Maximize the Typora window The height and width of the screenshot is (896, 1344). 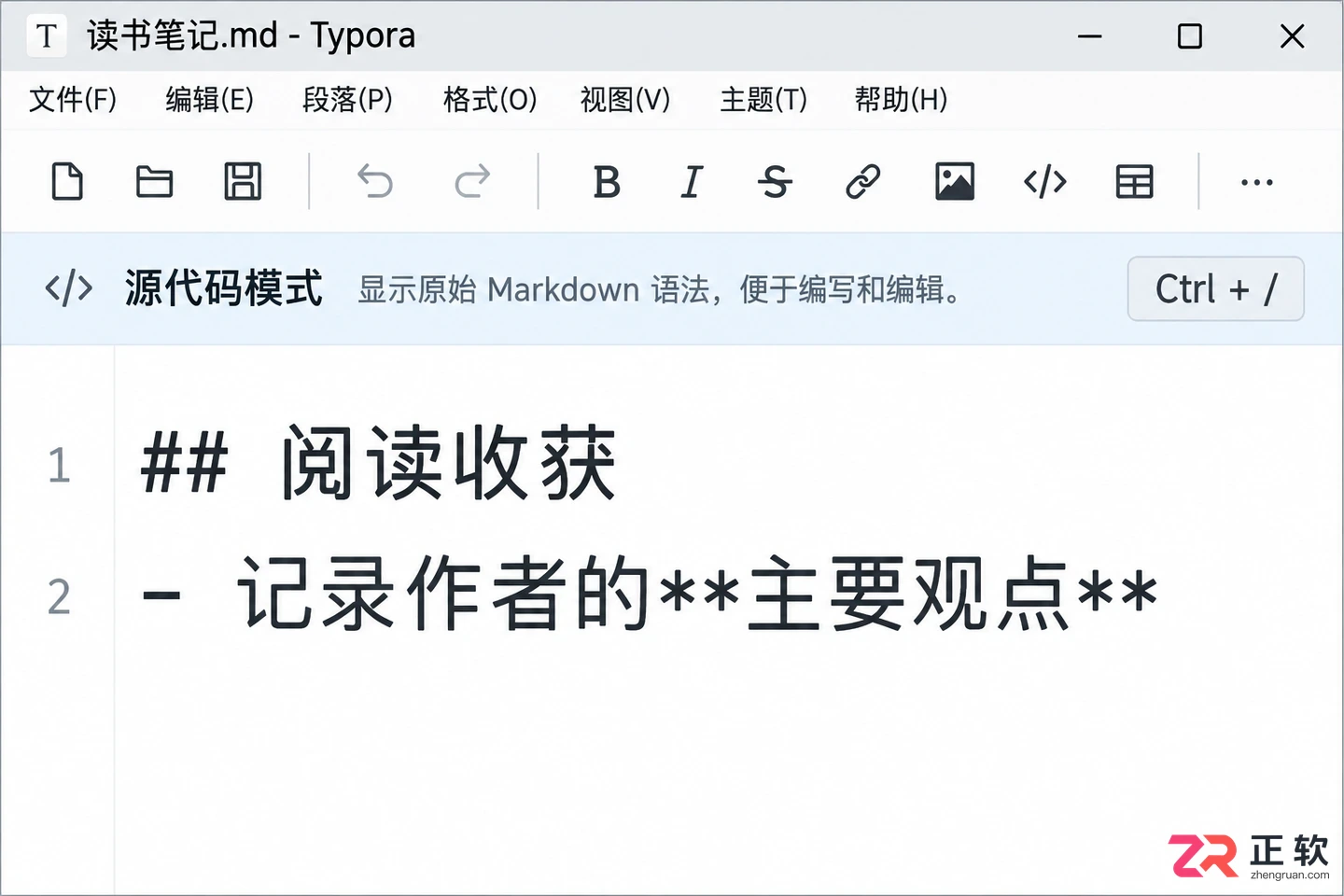pos(1190,36)
